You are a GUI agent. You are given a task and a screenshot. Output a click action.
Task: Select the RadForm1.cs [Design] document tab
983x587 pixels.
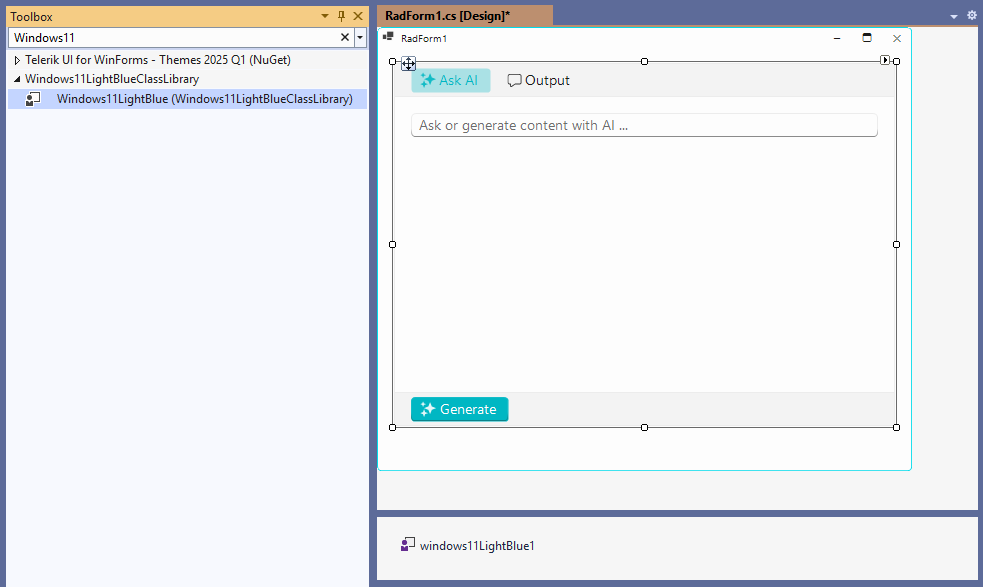[465, 15]
